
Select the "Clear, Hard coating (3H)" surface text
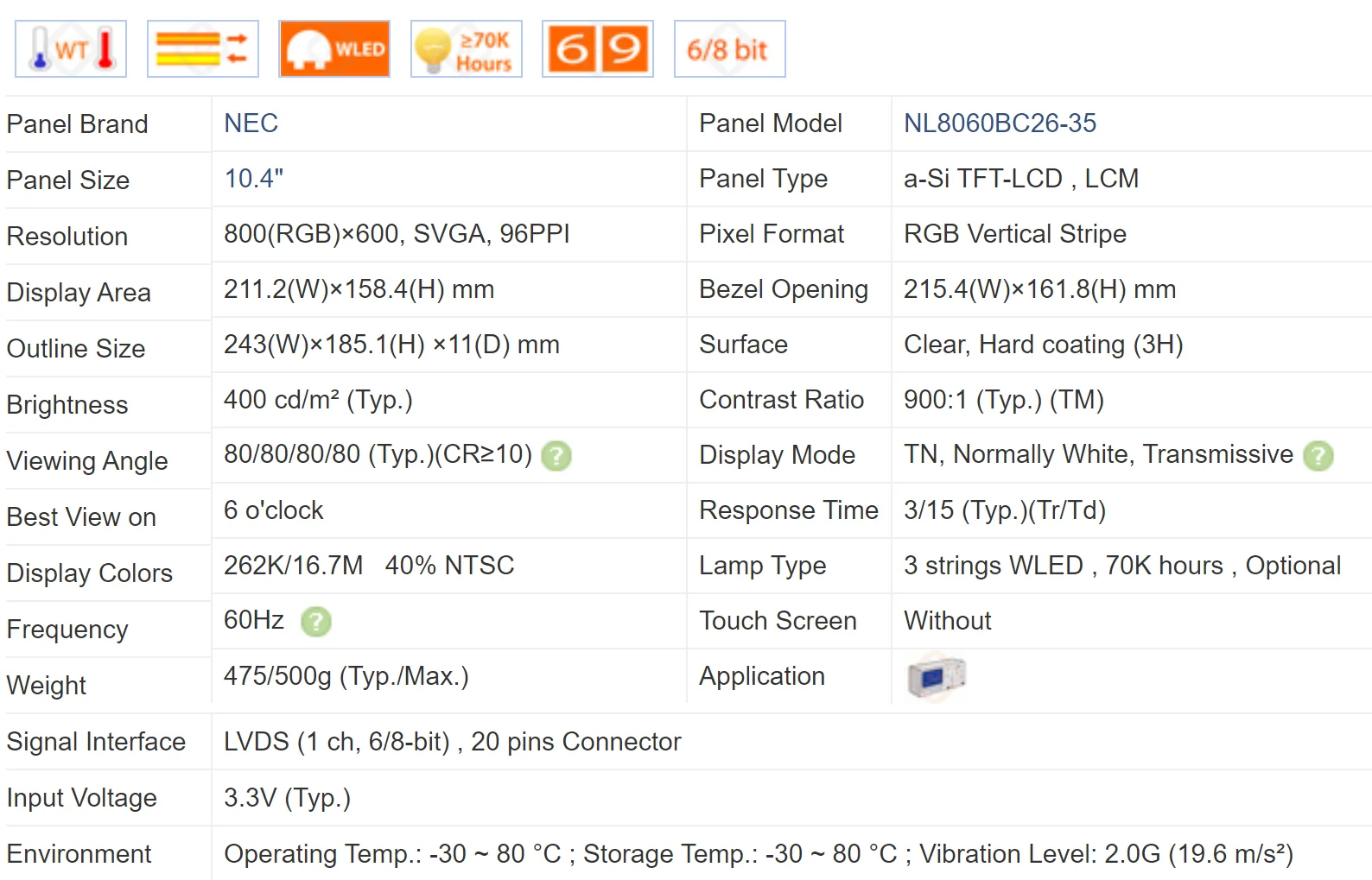[1043, 345]
